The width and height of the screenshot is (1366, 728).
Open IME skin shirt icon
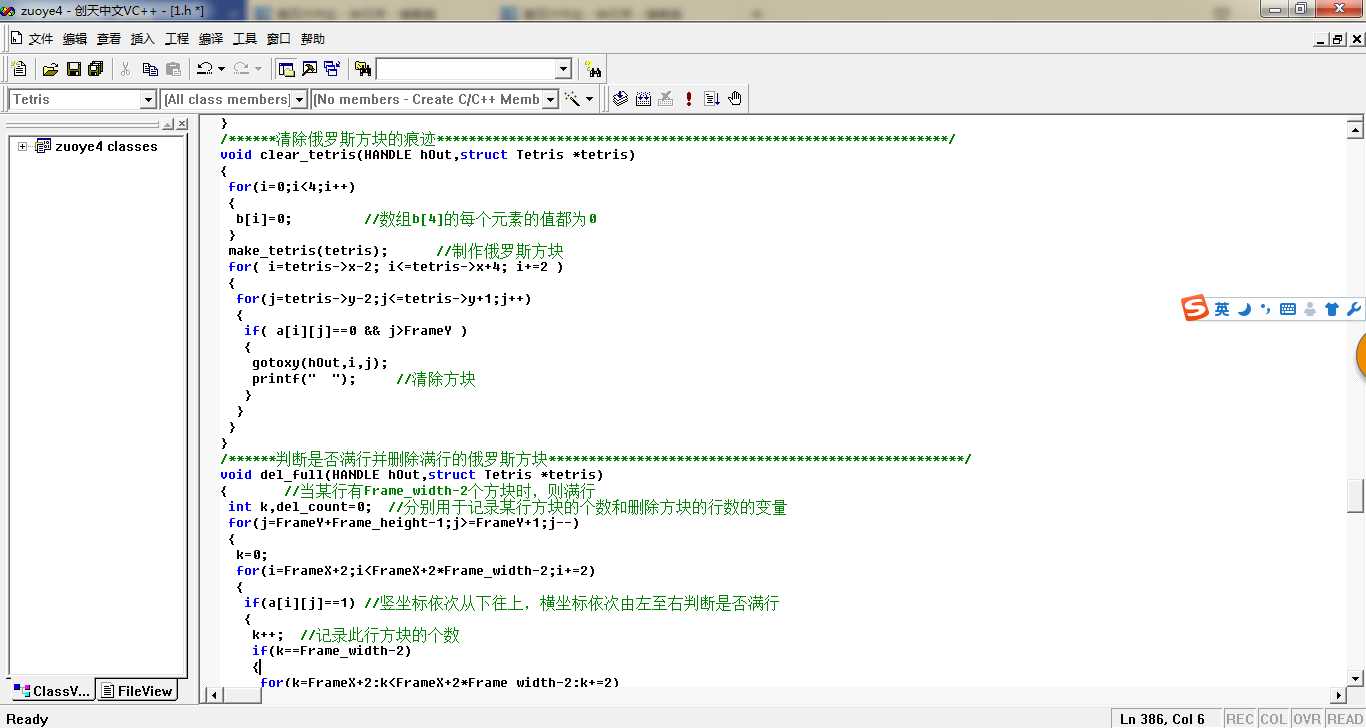[1332, 310]
